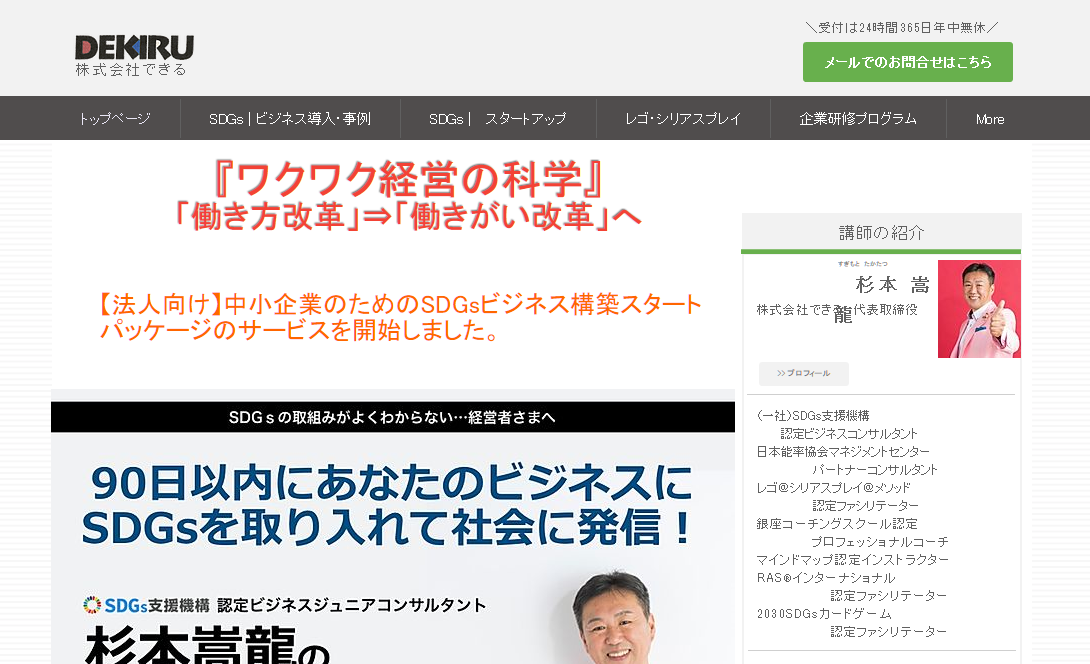Image resolution: width=1090 pixels, height=664 pixels.
Task: Open the 企業研修プログラム page
Action: tap(858, 118)
